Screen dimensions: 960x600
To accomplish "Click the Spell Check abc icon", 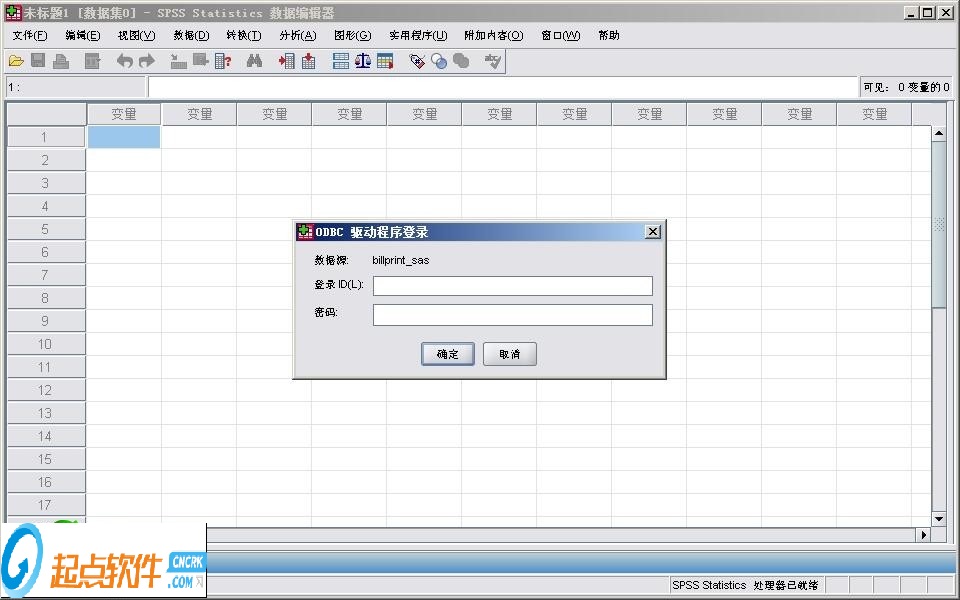I will [493, 61].
